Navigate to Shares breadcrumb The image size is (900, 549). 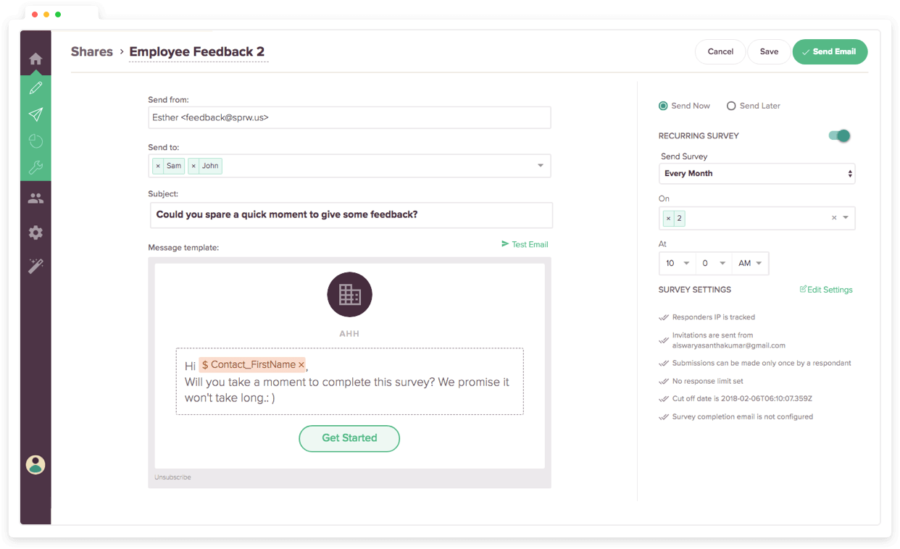click(x=92, y=52)
